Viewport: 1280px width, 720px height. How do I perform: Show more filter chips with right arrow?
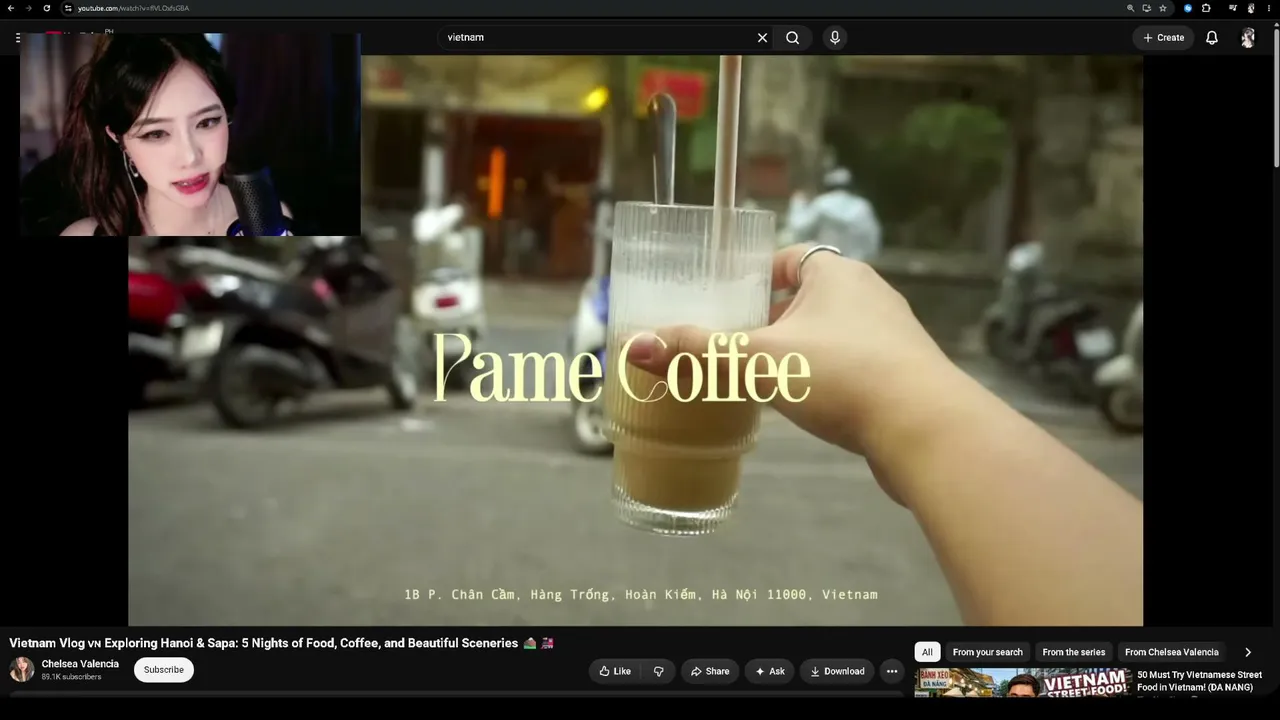[1248, 652]
